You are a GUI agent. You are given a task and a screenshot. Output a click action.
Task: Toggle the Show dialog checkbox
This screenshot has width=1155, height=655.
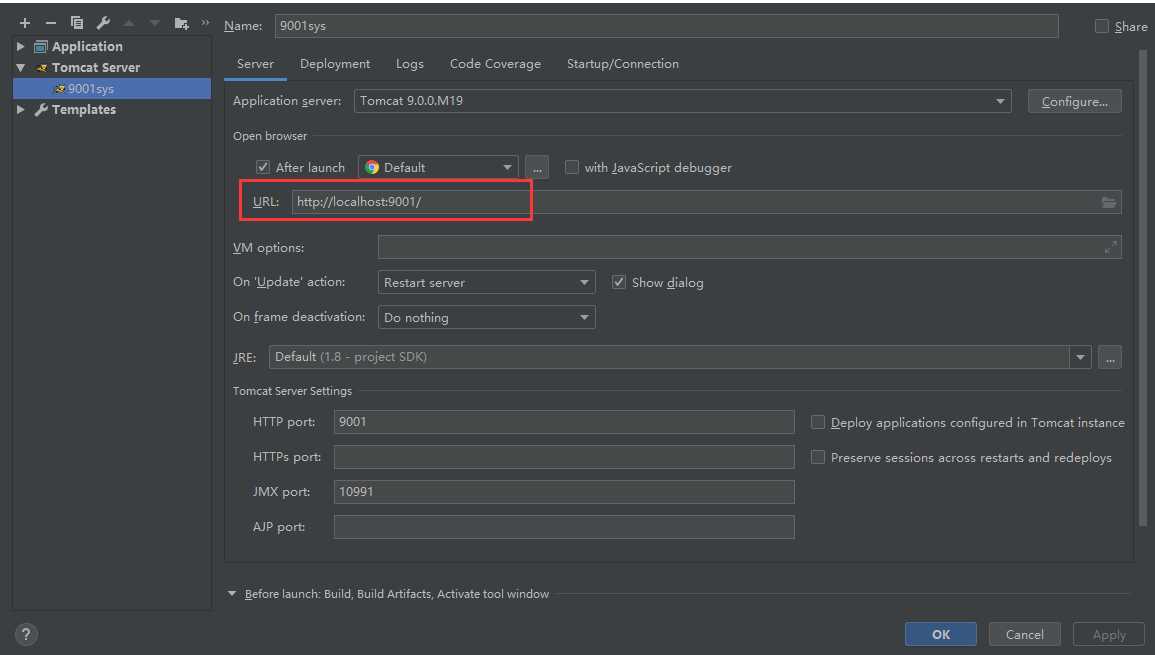point(619,282)
